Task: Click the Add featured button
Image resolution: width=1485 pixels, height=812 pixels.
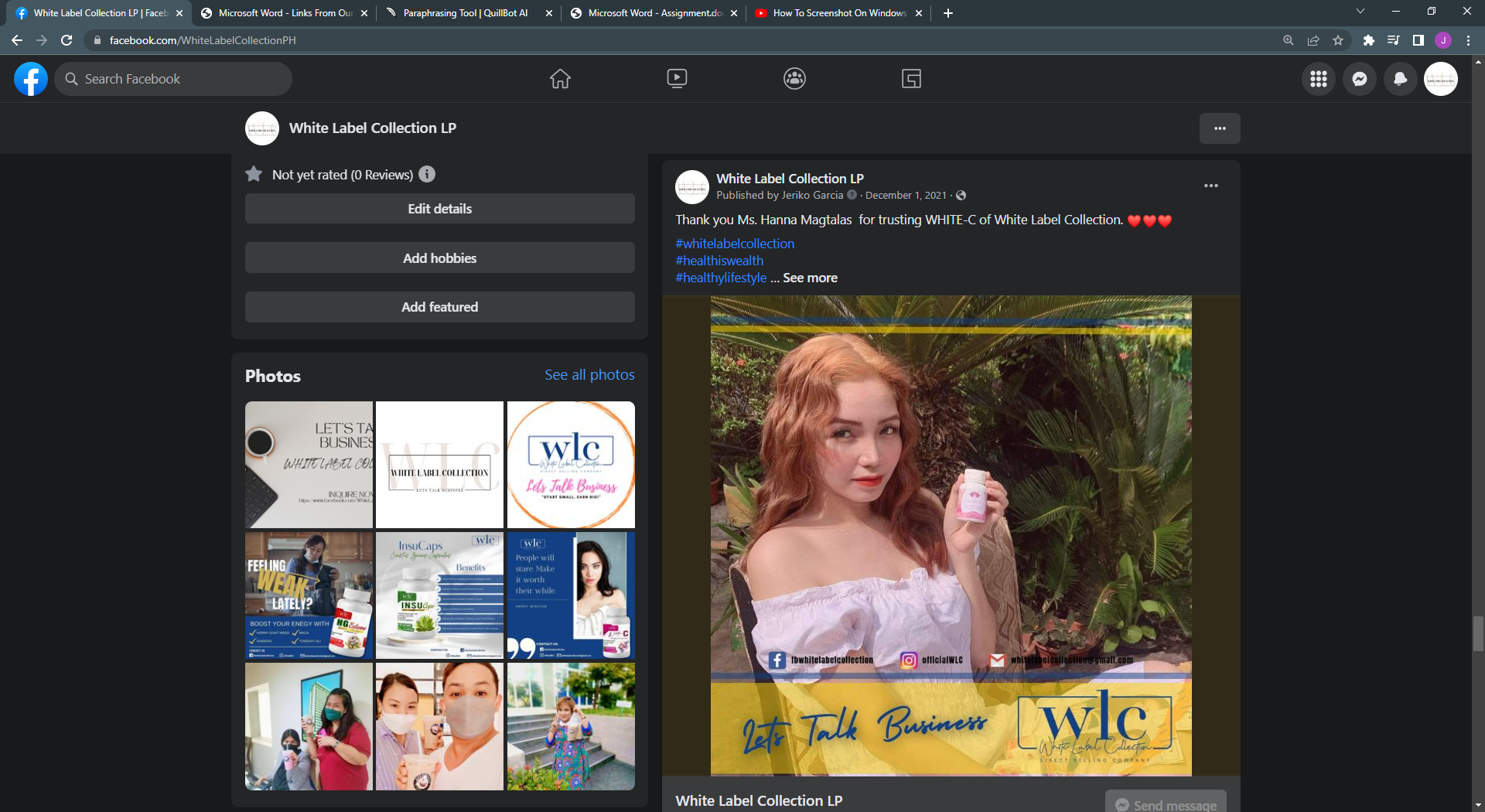Action: 440,307
